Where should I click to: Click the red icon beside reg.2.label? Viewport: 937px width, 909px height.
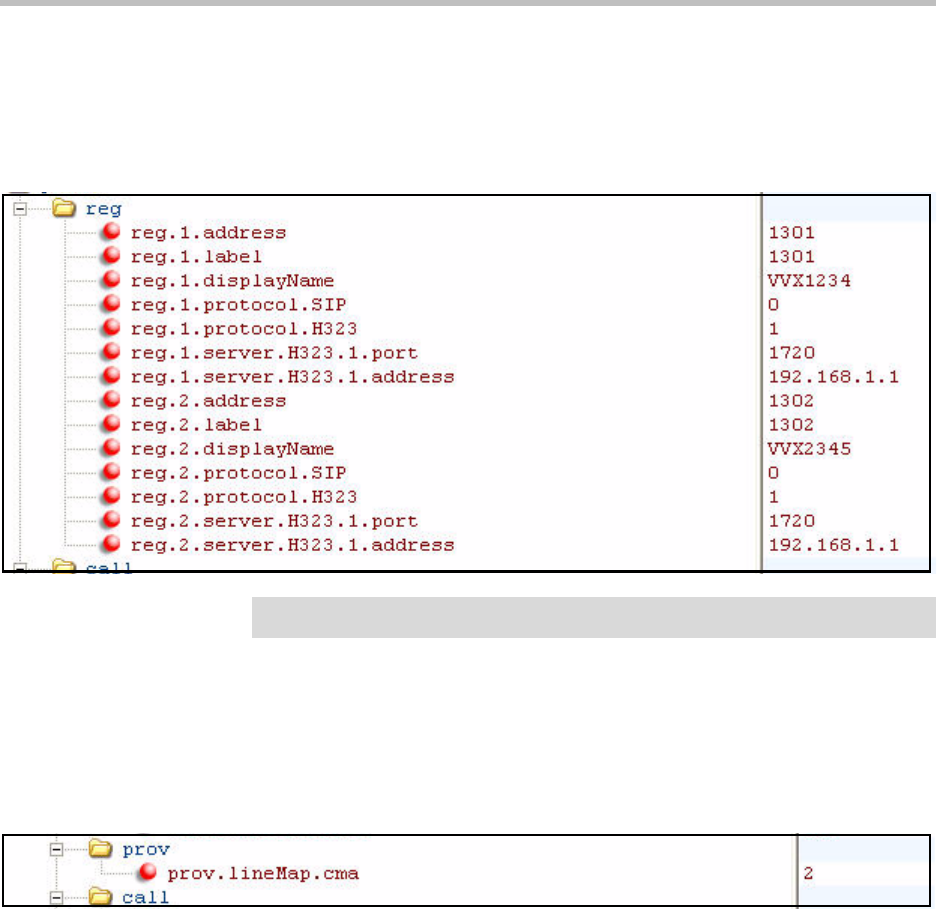pos(113,425)
